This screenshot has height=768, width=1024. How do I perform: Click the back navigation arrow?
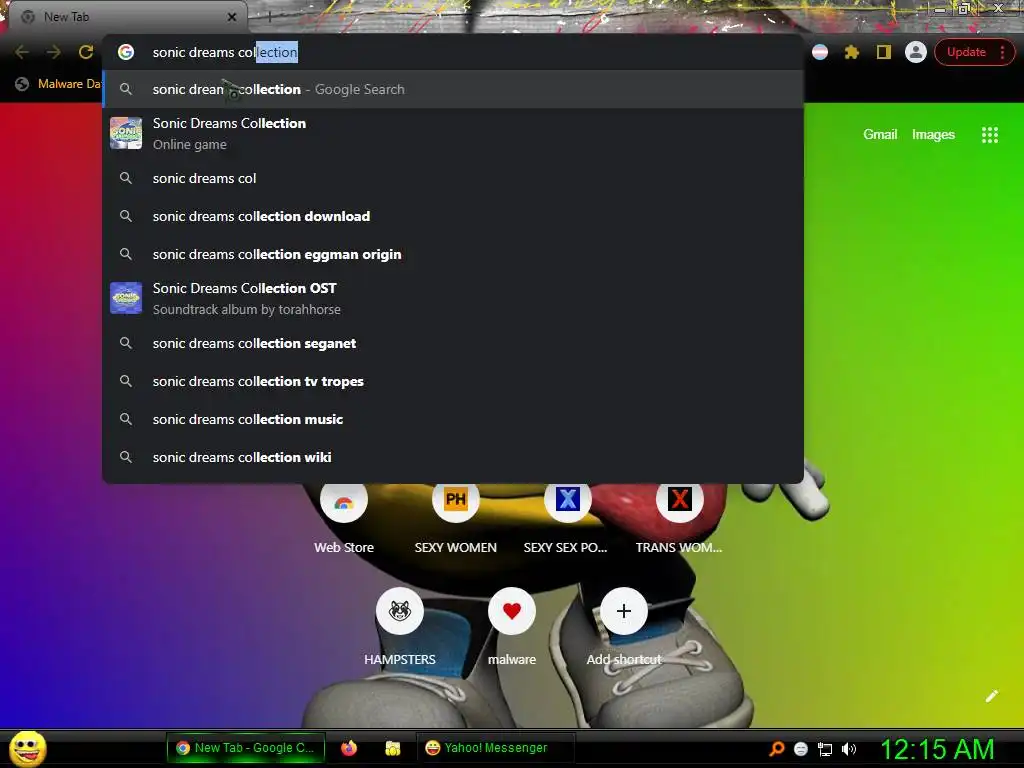point(22,52)
